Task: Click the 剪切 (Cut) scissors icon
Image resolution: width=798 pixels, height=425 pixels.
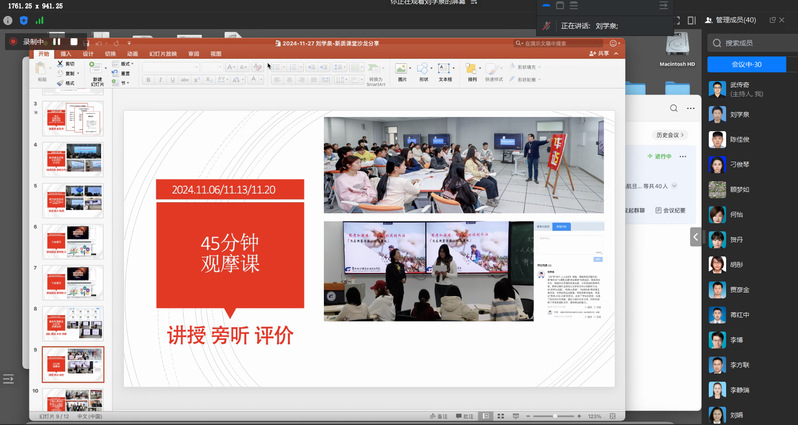Action: coord(60,63)
